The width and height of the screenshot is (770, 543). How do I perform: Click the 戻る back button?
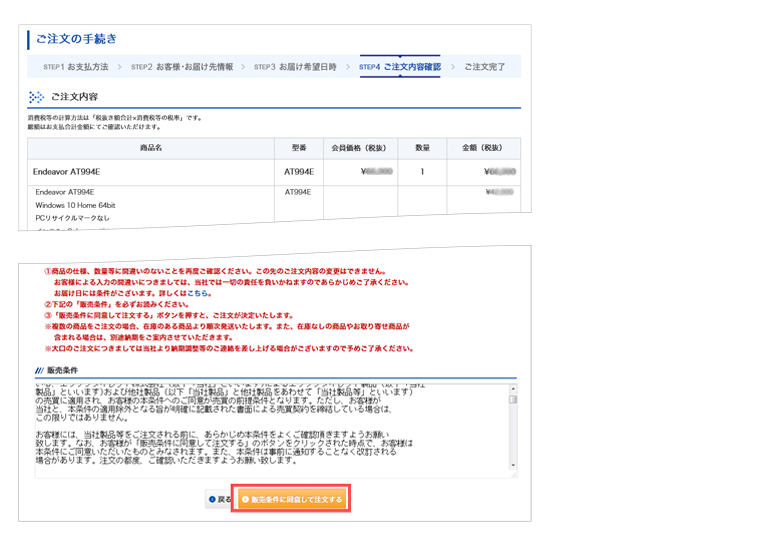click(220, 499)
